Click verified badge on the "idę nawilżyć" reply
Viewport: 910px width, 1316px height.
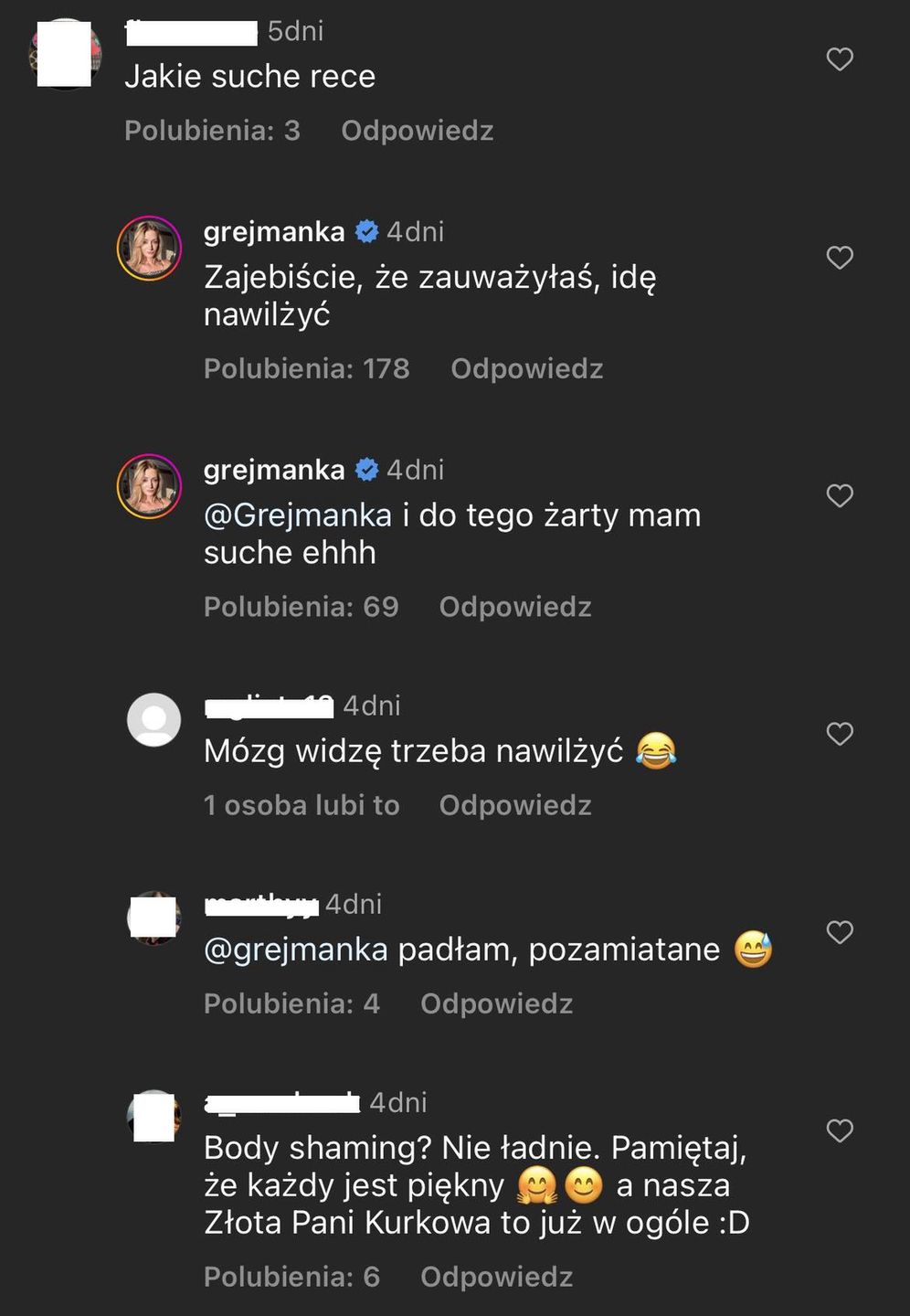366,232
